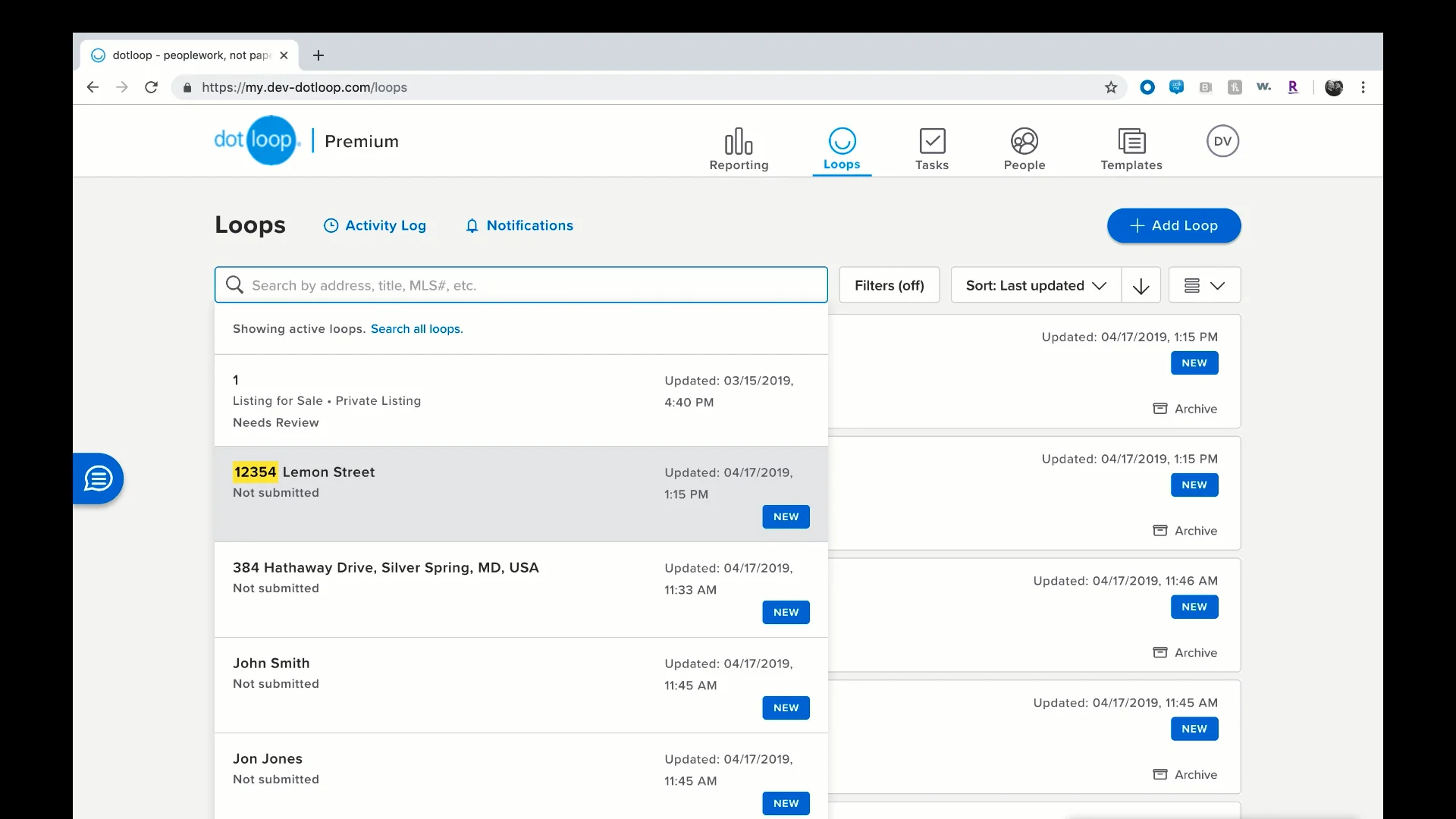The image size is (1456, 819).
Task: Toggle the sort direction arrow
Action: point(1141,286)
